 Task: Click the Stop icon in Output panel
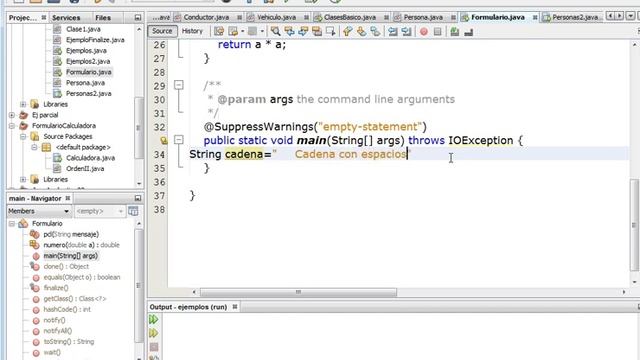(153, 347)
